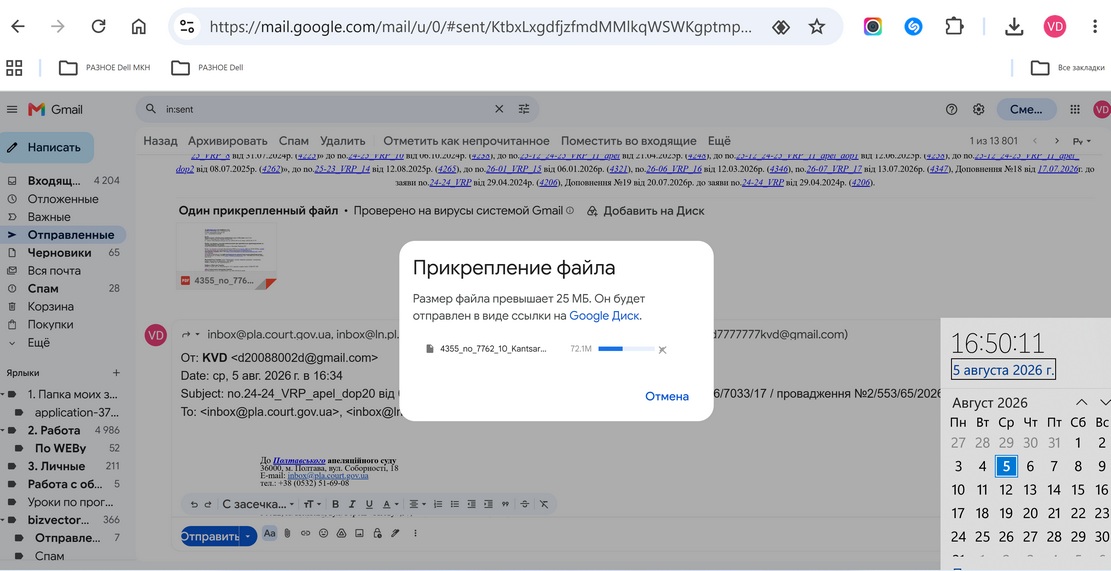Open the search options filter icon
This screenshot has height=571, width=1111.
(x=524, y=109)
